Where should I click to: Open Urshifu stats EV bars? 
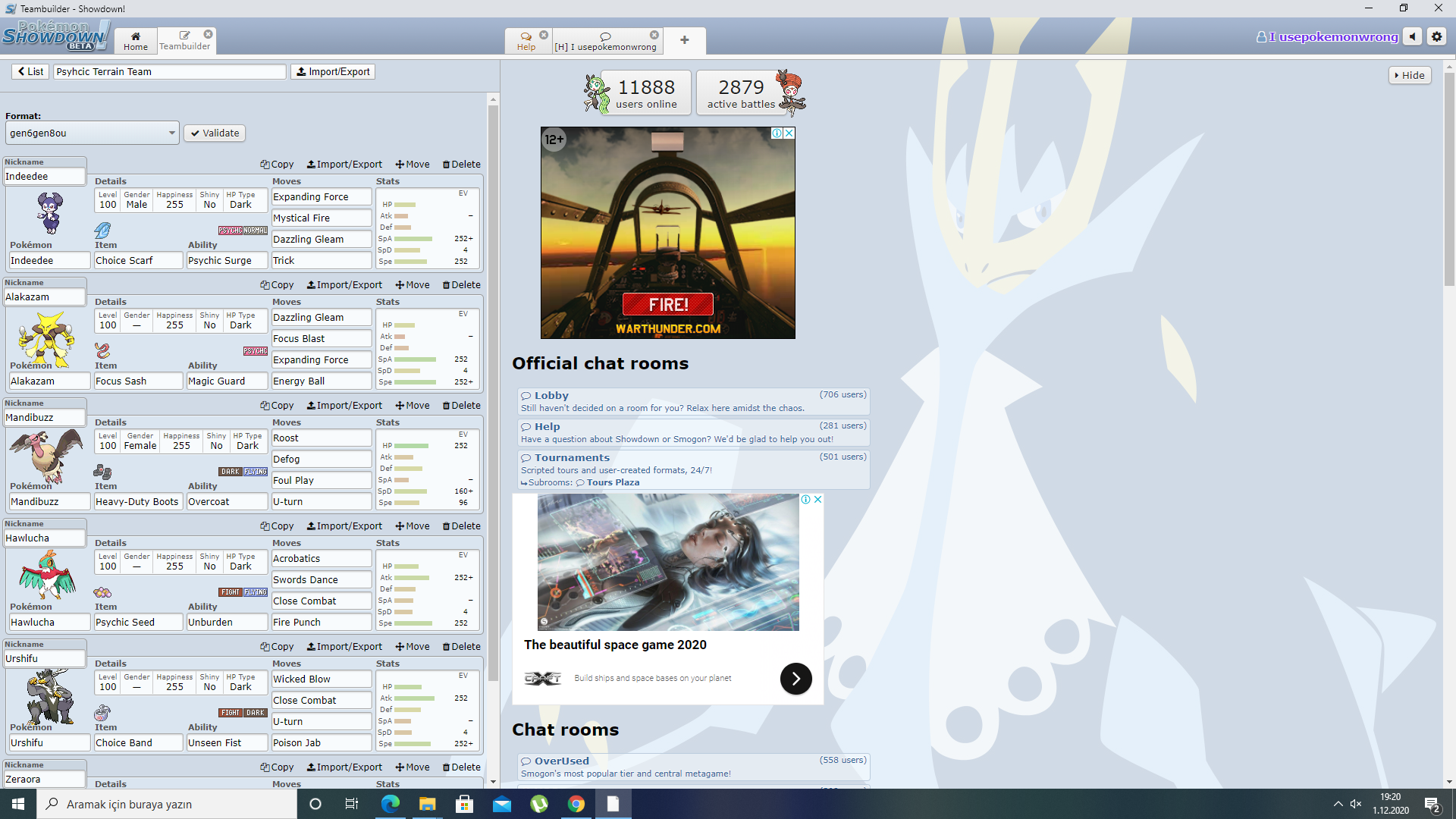click(428, 710)
